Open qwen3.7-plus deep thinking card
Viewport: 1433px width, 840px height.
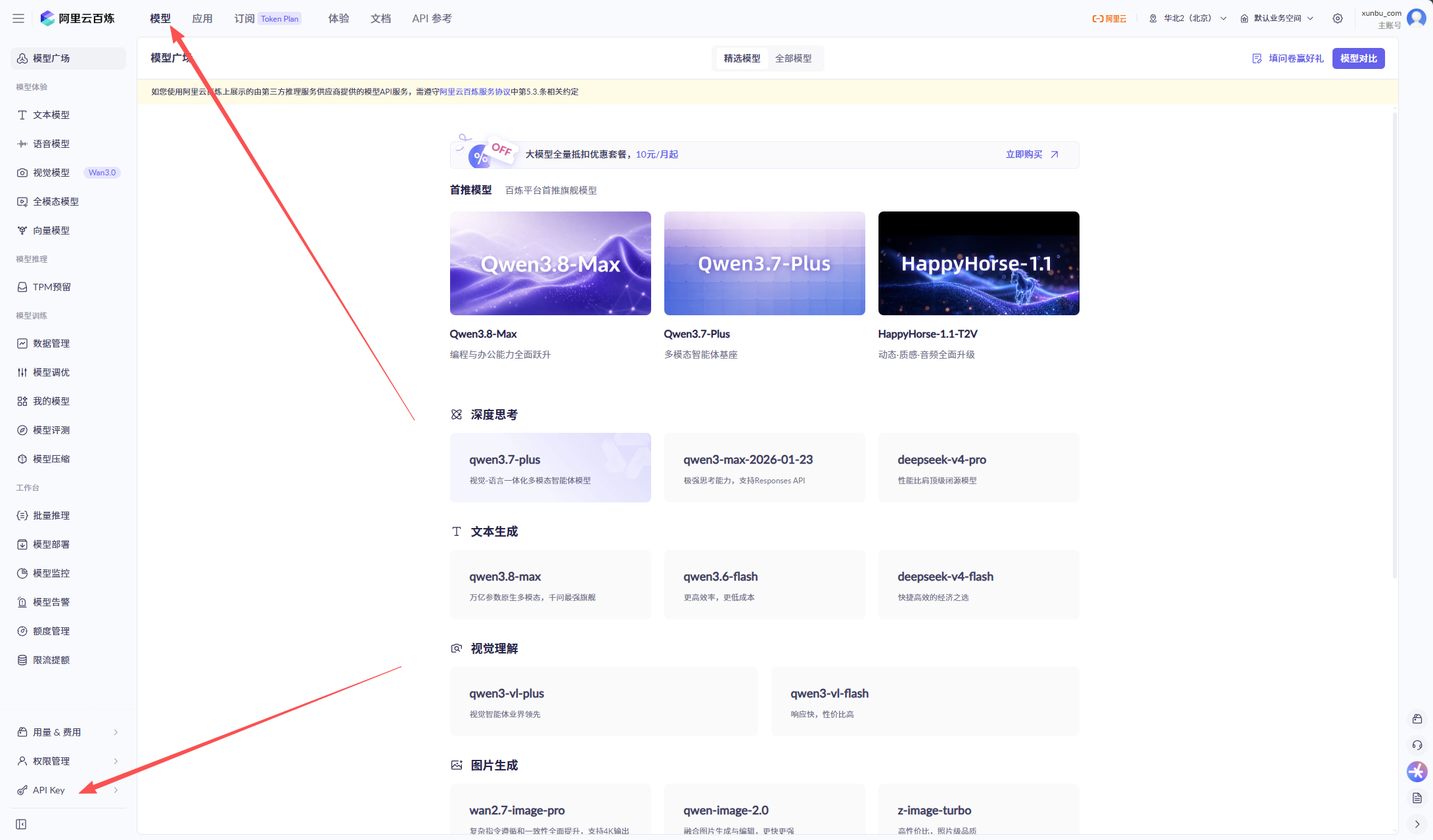pos(551,468)
